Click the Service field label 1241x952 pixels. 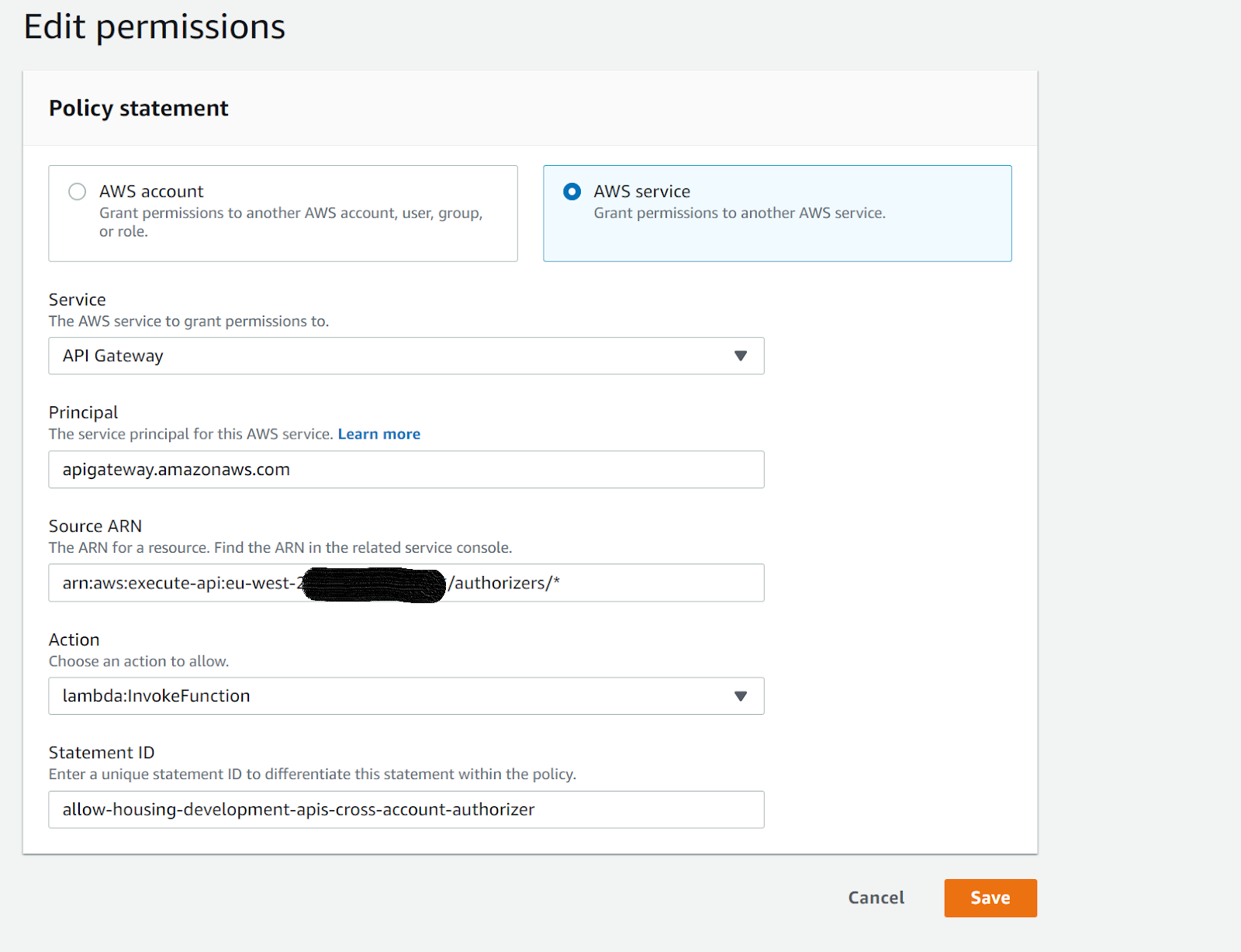(78, 299)
